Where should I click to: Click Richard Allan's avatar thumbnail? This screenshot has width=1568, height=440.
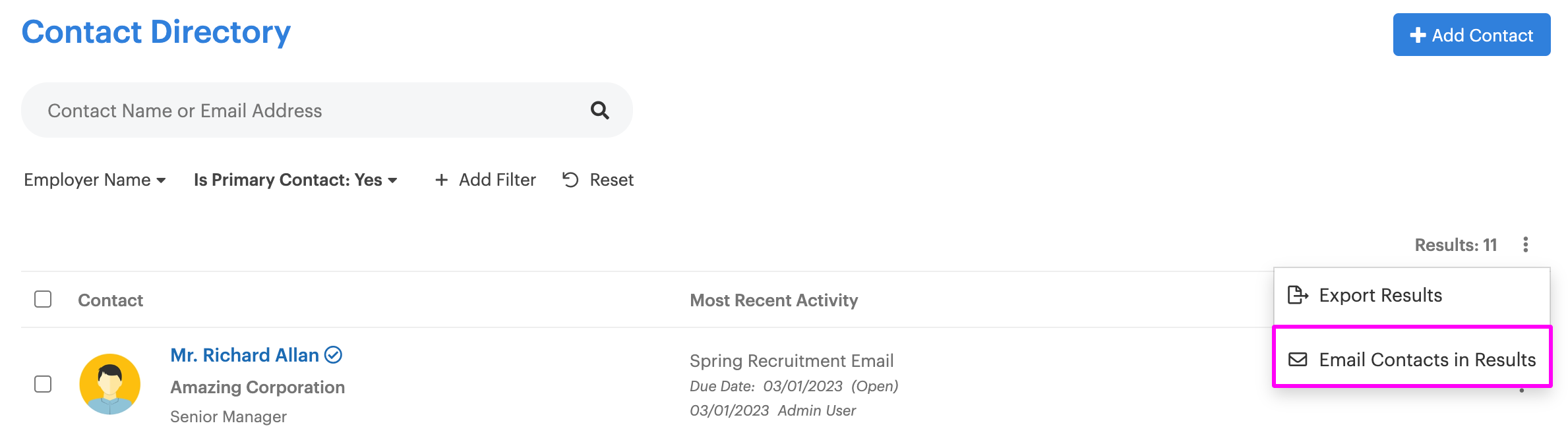coord(110,384)
